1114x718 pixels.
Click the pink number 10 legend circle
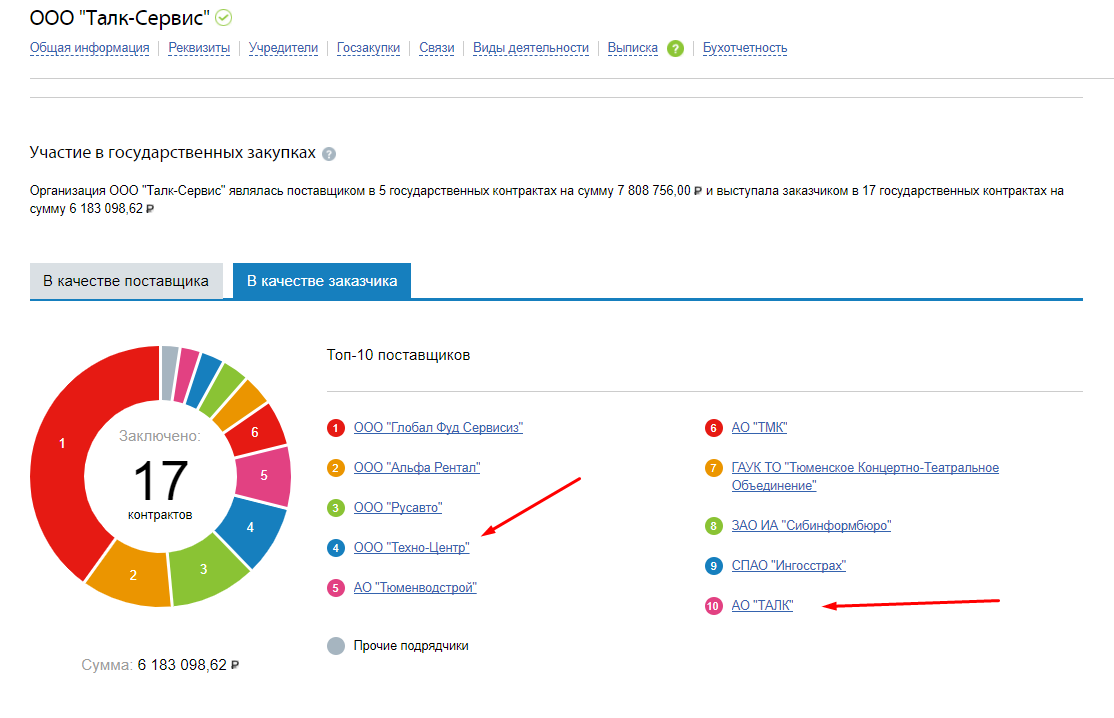[x=713, y=606]
